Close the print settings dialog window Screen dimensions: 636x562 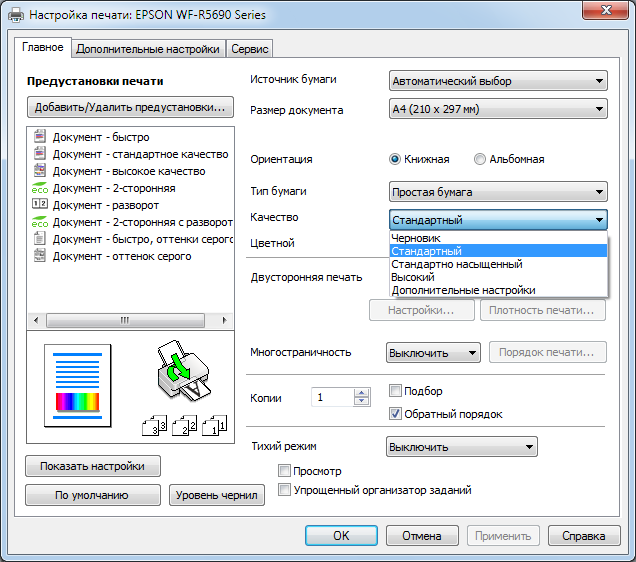[x=606, y=10]
